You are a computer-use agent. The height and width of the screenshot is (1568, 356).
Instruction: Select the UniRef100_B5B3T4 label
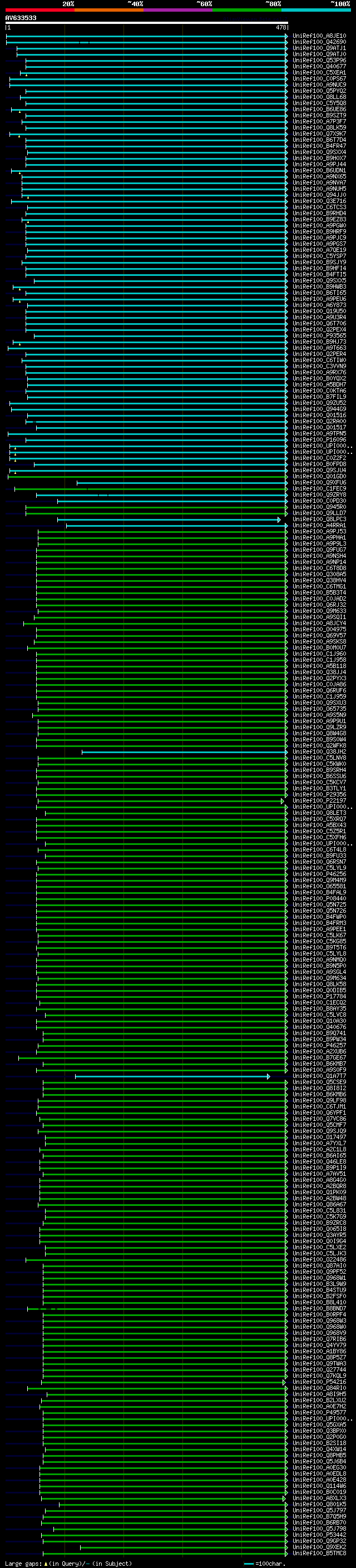click(319, 592)
